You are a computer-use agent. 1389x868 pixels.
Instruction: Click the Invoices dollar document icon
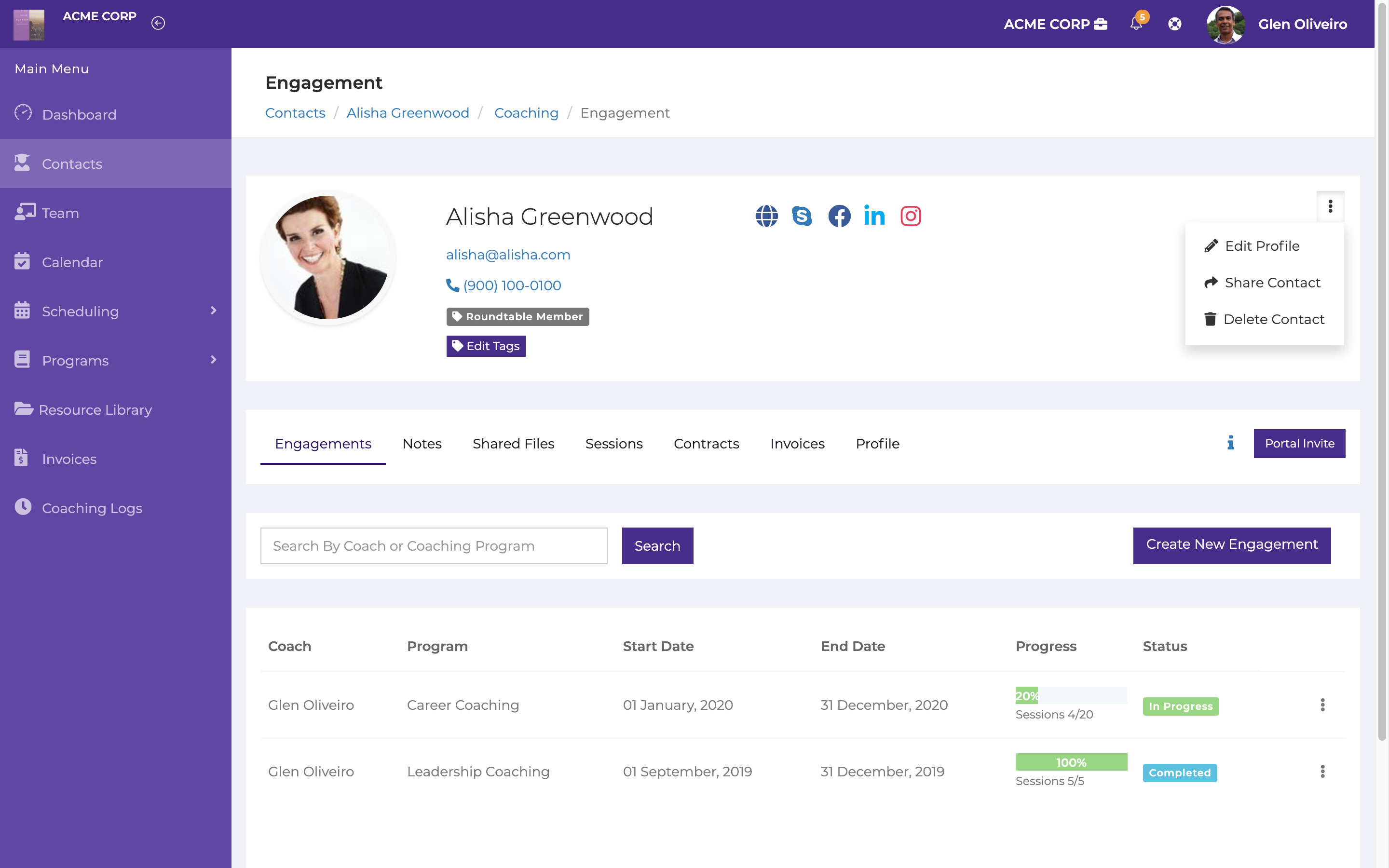point(21,458)
